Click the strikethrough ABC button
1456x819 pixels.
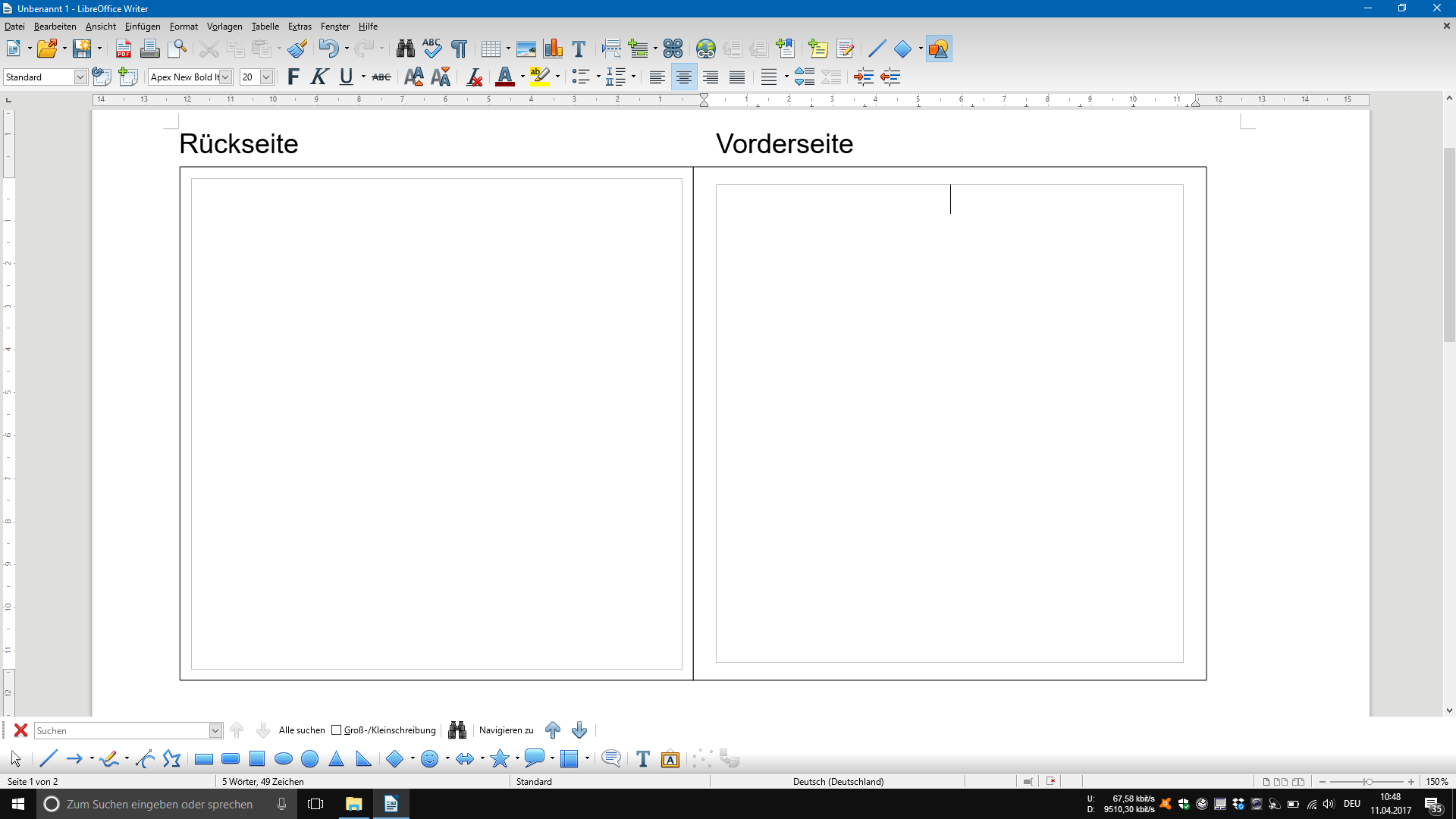pyautogui.click(x=381, y=77)
